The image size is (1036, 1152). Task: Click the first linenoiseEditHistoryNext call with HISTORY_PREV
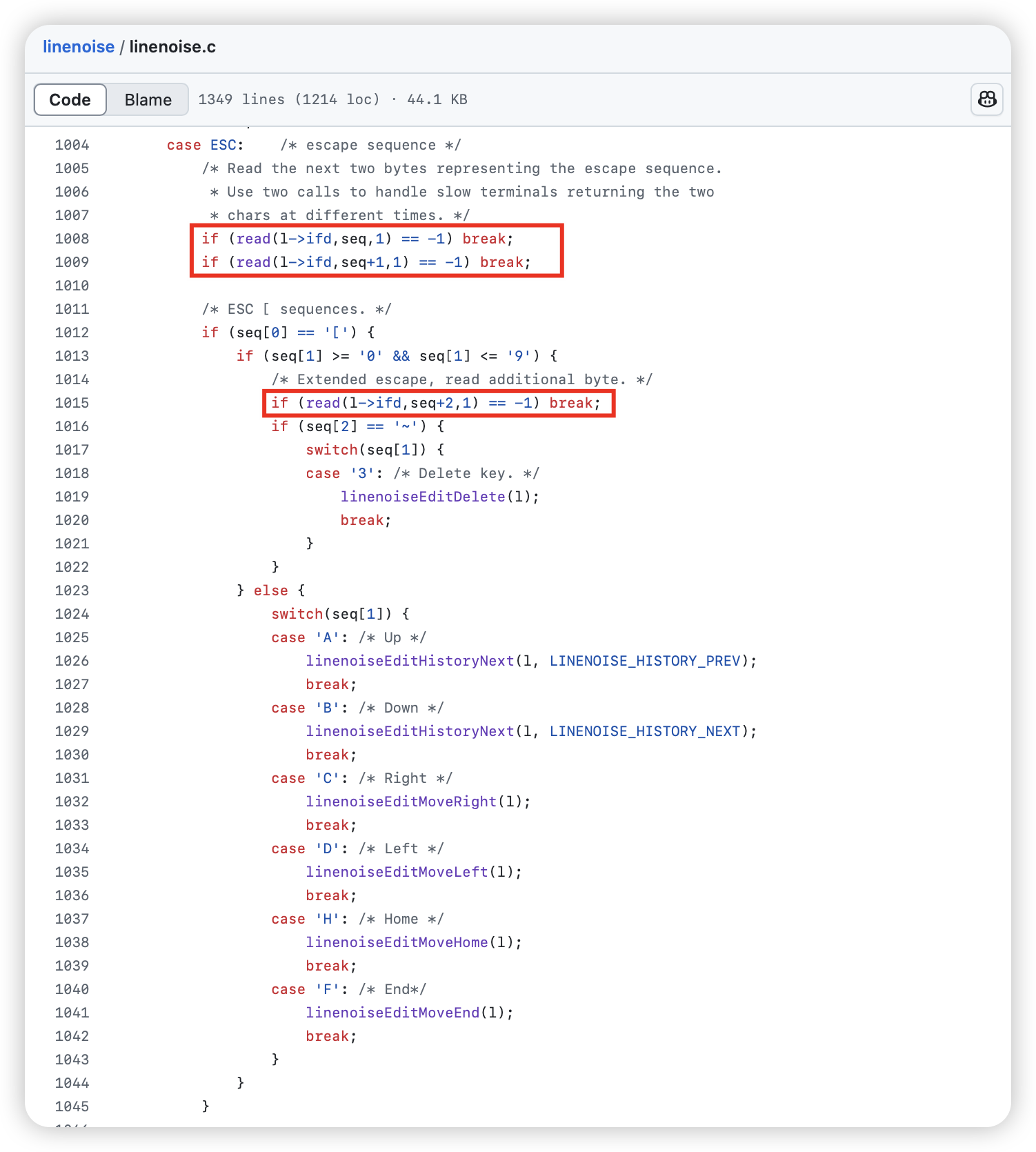pos(531,661)
